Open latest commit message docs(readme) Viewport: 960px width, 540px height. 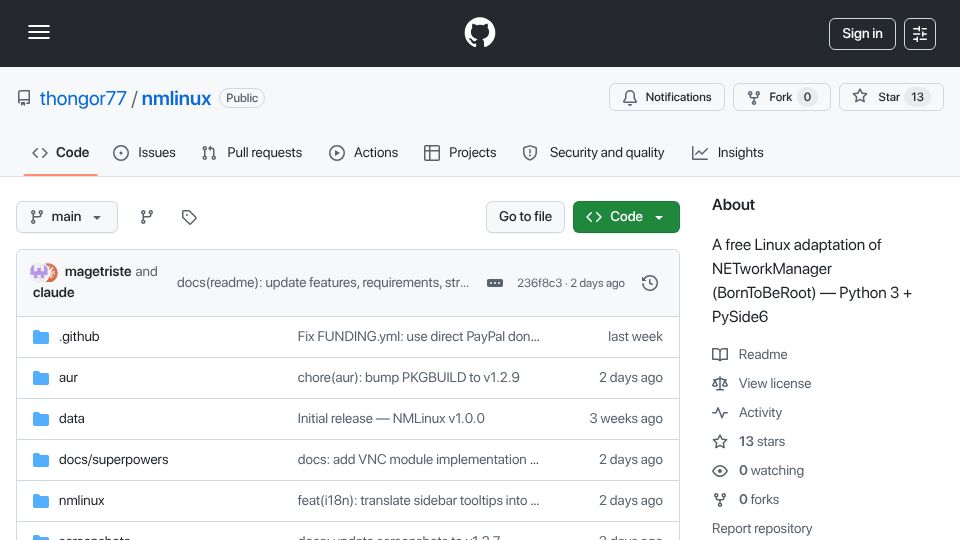coord(323,283)
